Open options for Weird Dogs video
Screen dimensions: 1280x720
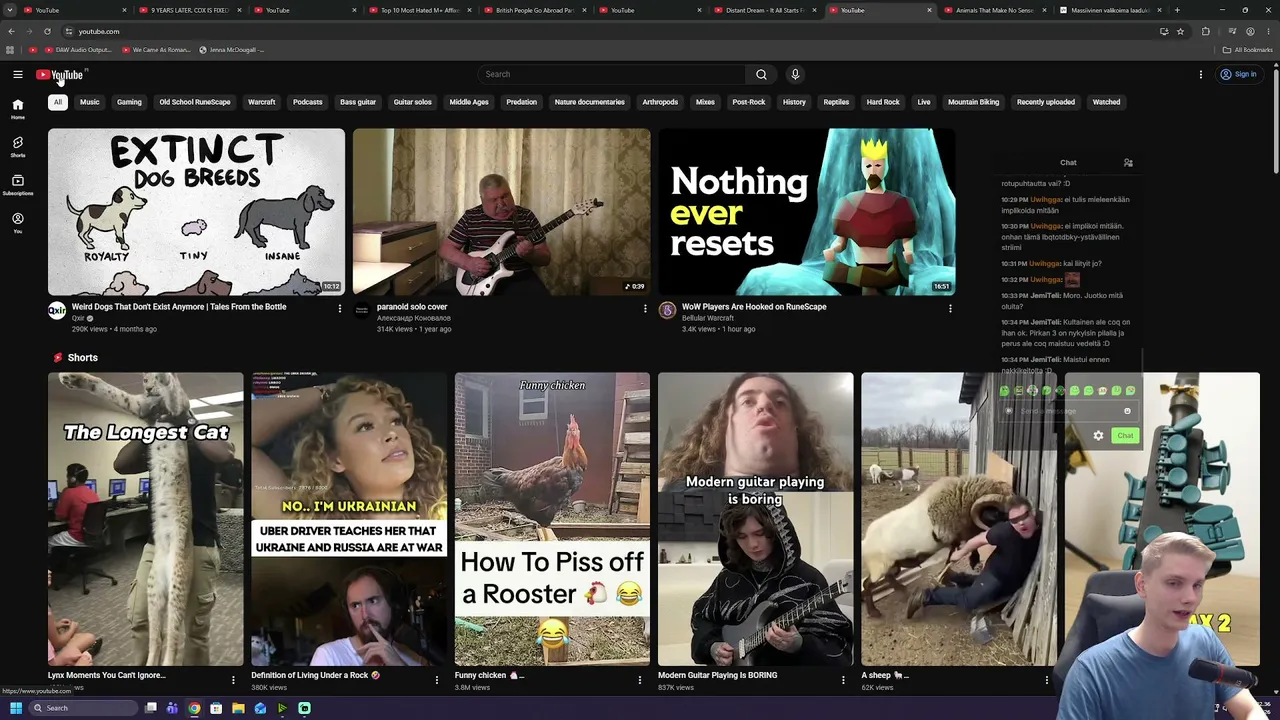point(339,308)
